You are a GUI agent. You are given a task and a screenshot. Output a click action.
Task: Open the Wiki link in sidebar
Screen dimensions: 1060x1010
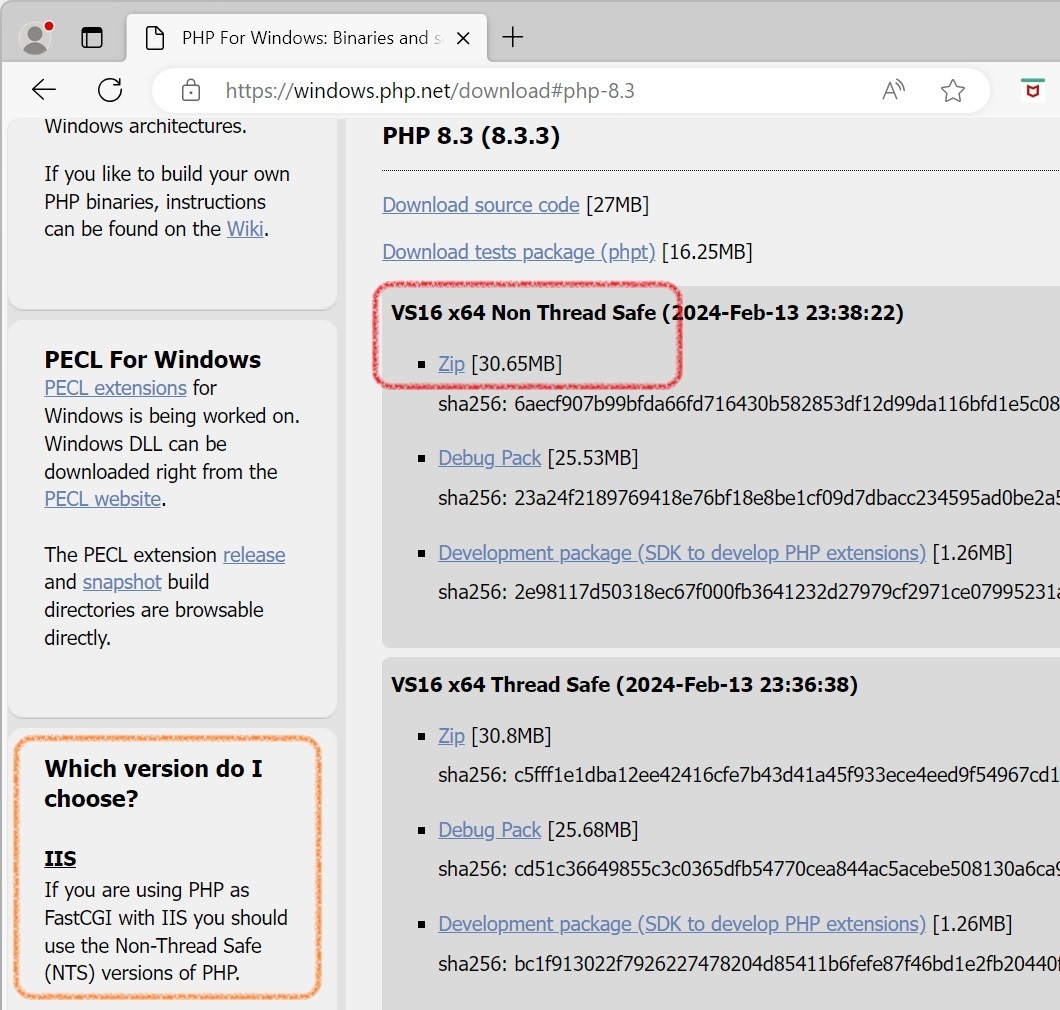(245, 229)
